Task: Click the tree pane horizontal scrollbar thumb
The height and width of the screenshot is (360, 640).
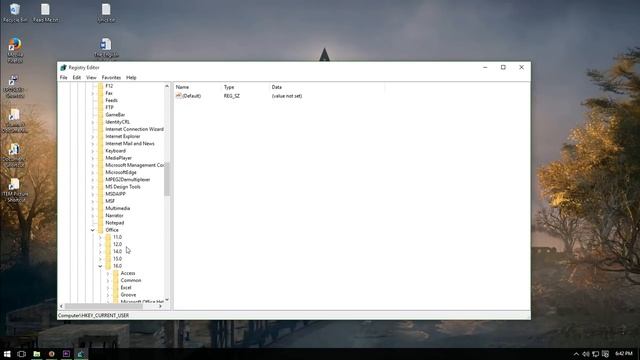Action: [104, 306]
